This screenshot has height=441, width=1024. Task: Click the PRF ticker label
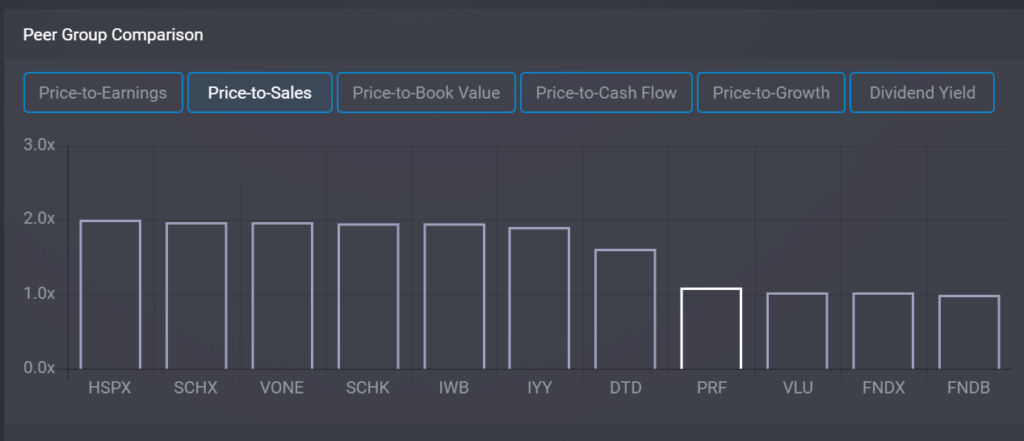[x=711, y=387]
